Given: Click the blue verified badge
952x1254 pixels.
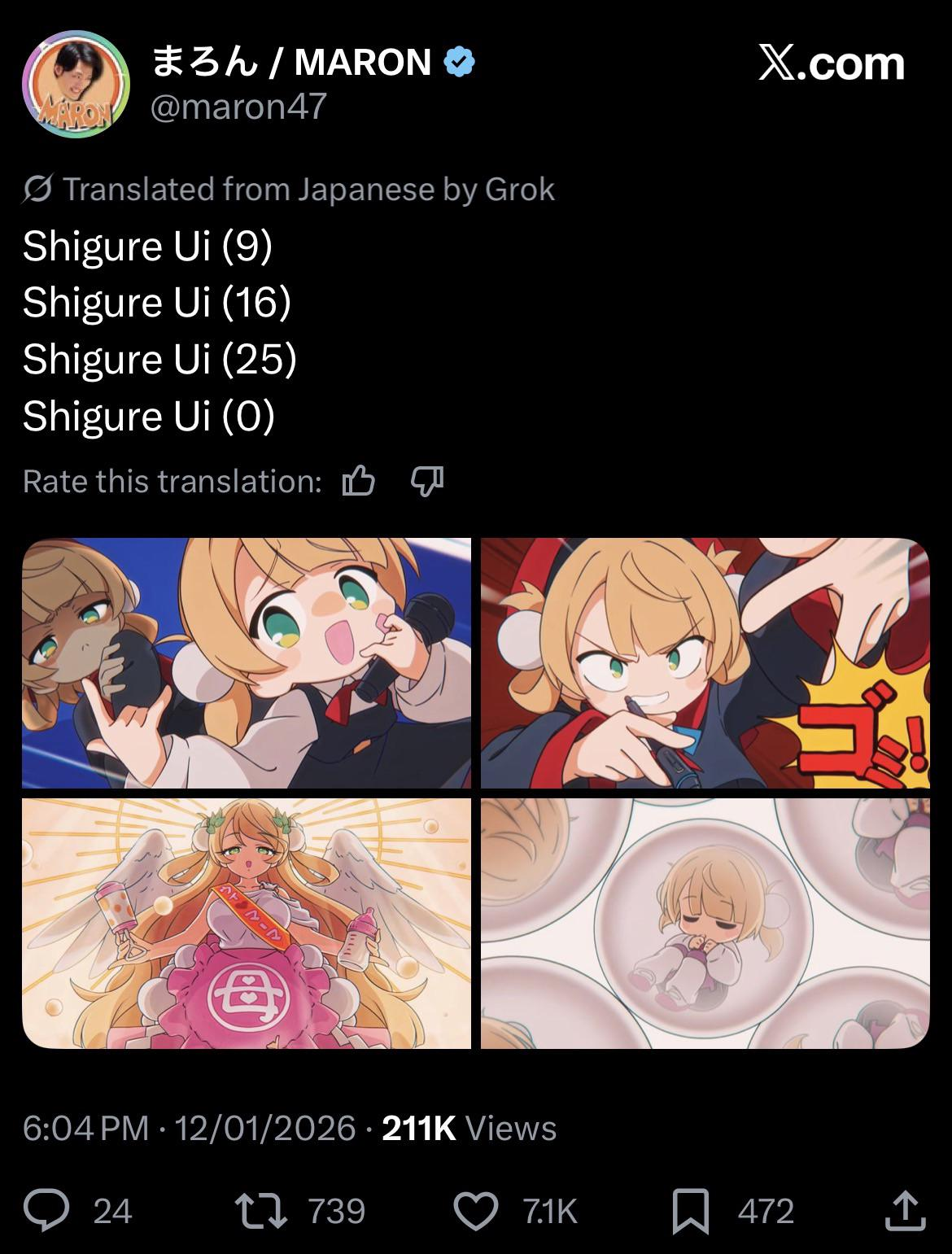Looking at the screenshot, I should point(460,62).
